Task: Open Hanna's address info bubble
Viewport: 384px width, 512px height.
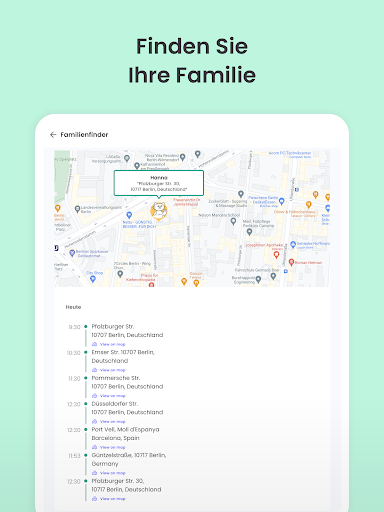Action: click(x=159, y=183)
